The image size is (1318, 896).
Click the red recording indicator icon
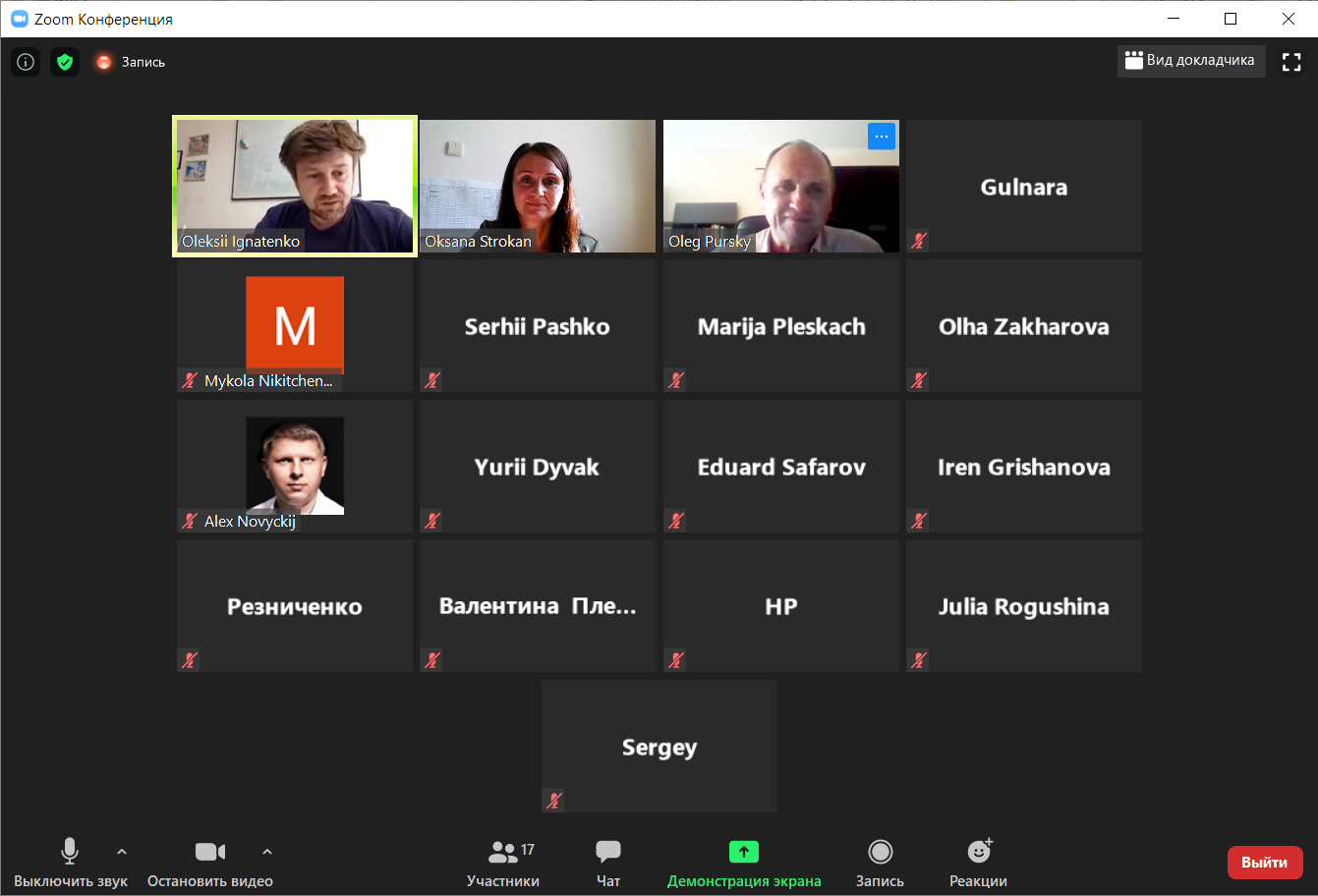coord(103,62)
